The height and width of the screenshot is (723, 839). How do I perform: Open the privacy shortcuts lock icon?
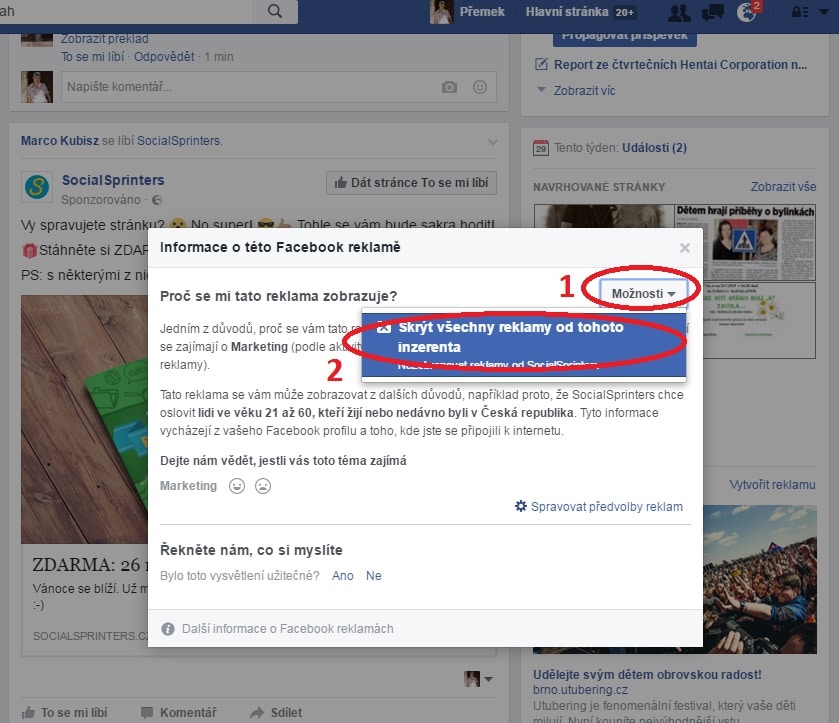pos(799,12)
